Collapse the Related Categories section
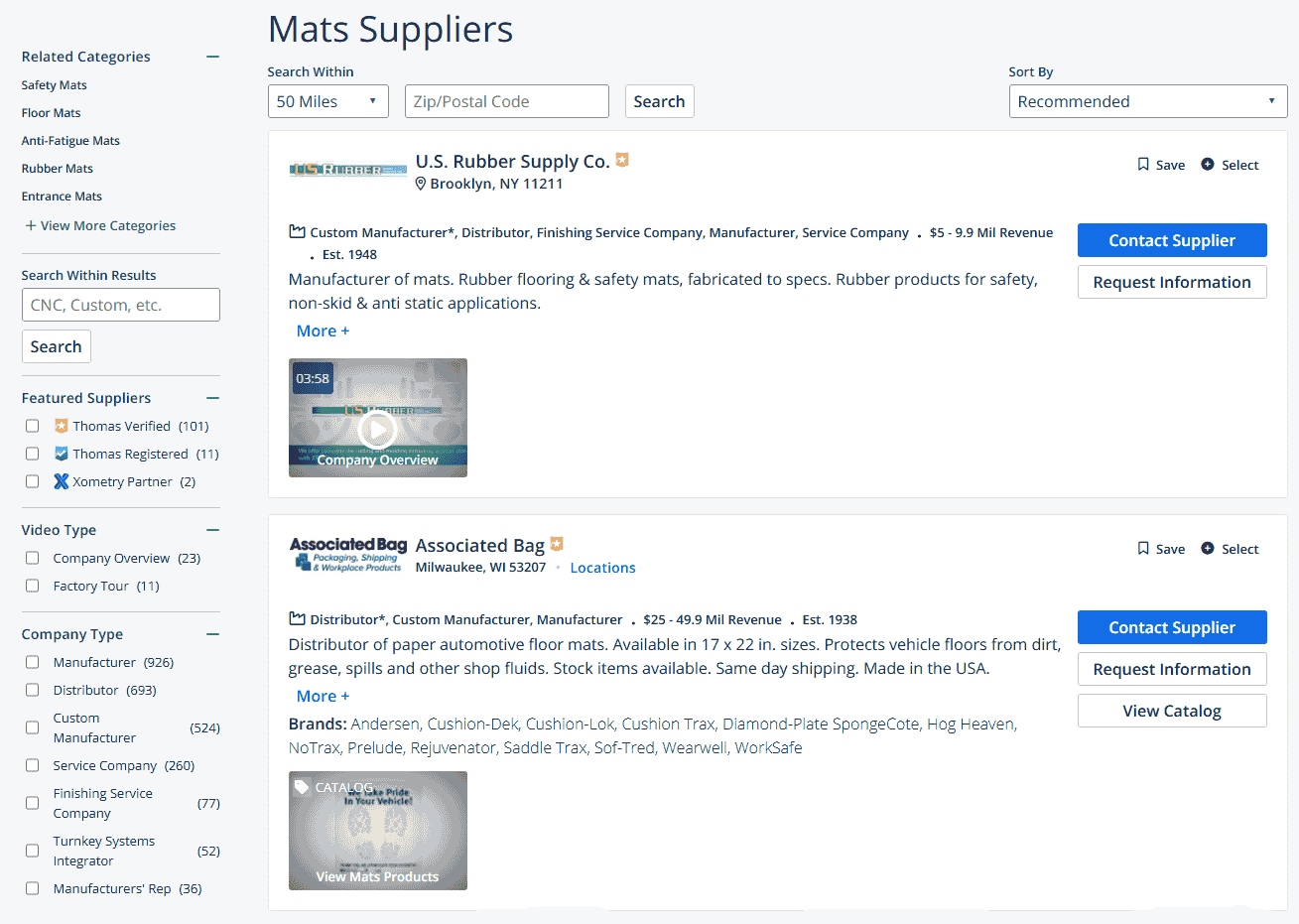Screen dimensions: 1299x924 [x=212, y=57]
